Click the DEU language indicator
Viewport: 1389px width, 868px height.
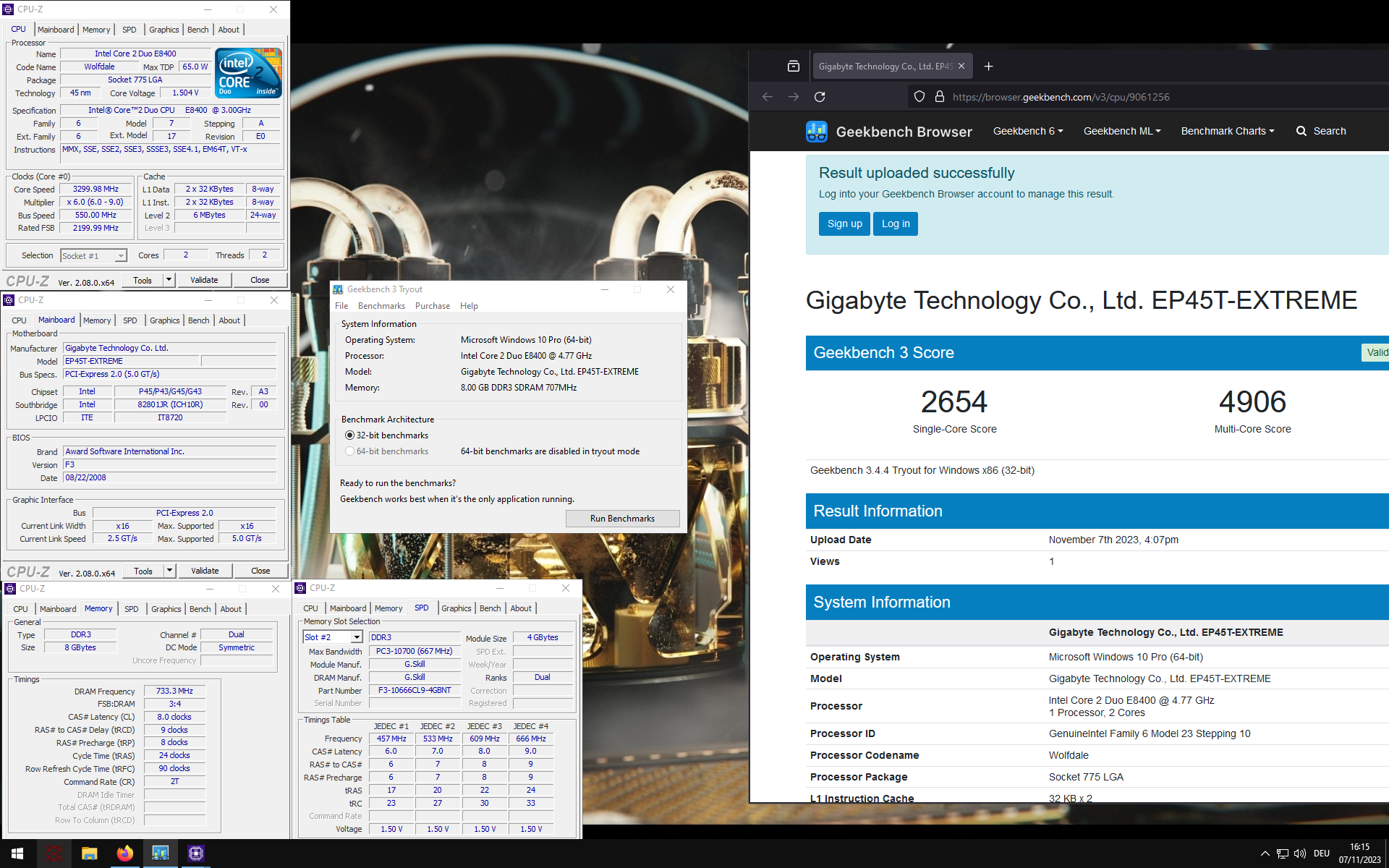point(1322,854)
